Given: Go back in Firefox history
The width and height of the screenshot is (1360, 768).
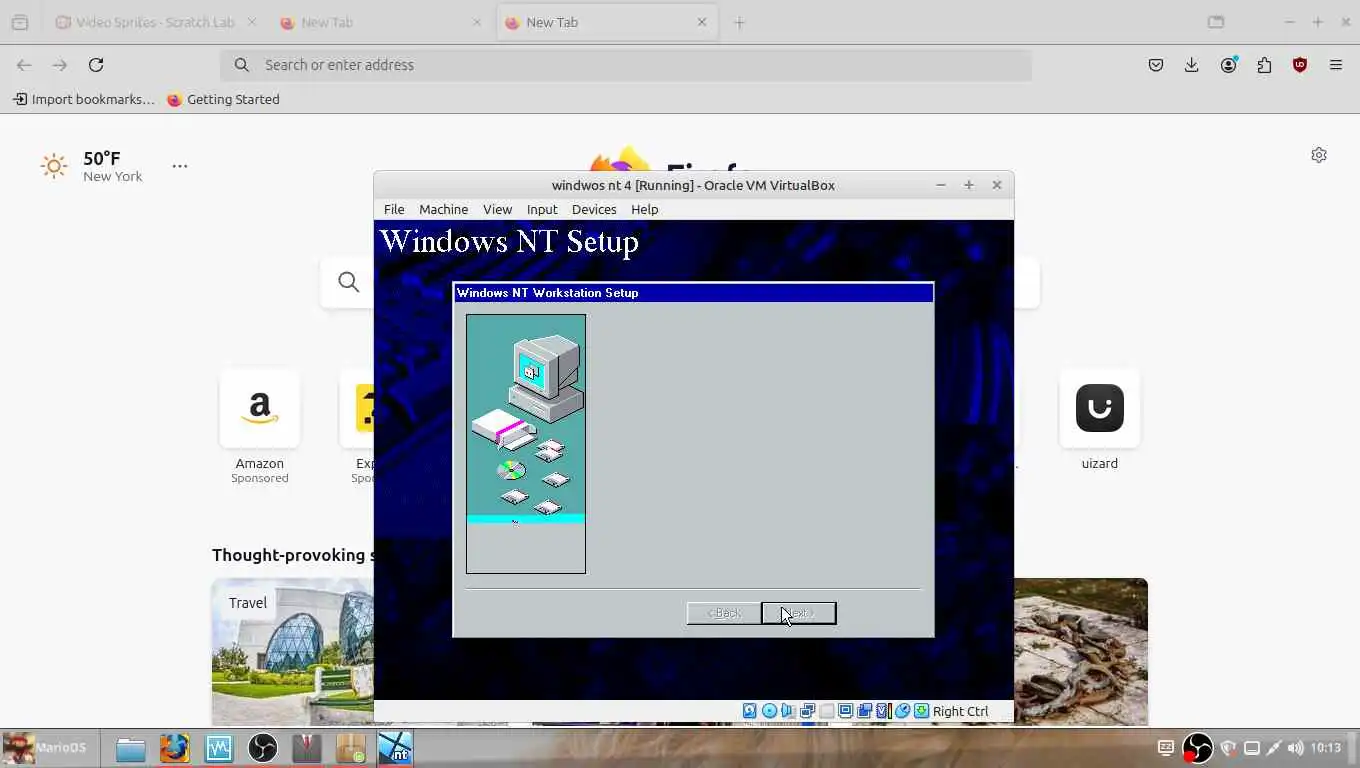Looking at the screenshot, I should (24, 65).
